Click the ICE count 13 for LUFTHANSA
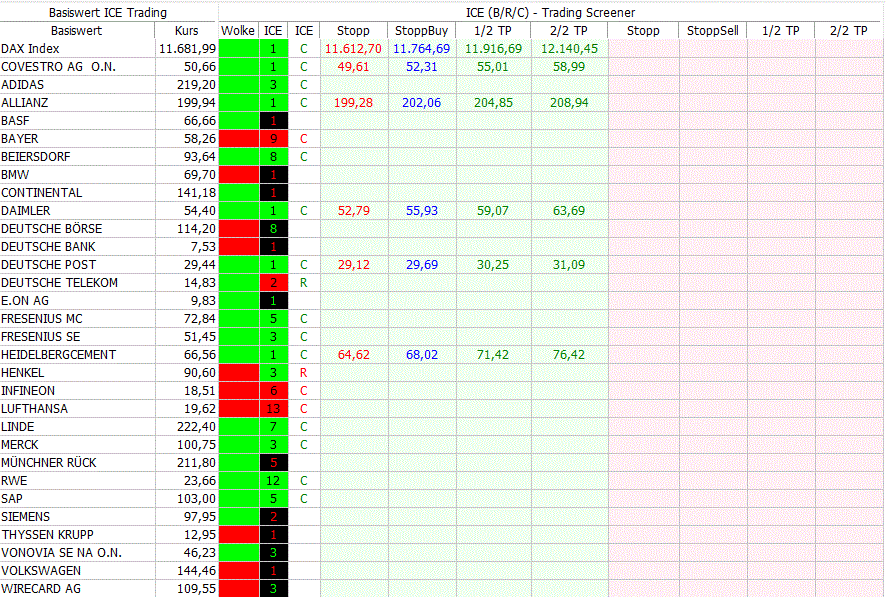 (x=273, y=408)
